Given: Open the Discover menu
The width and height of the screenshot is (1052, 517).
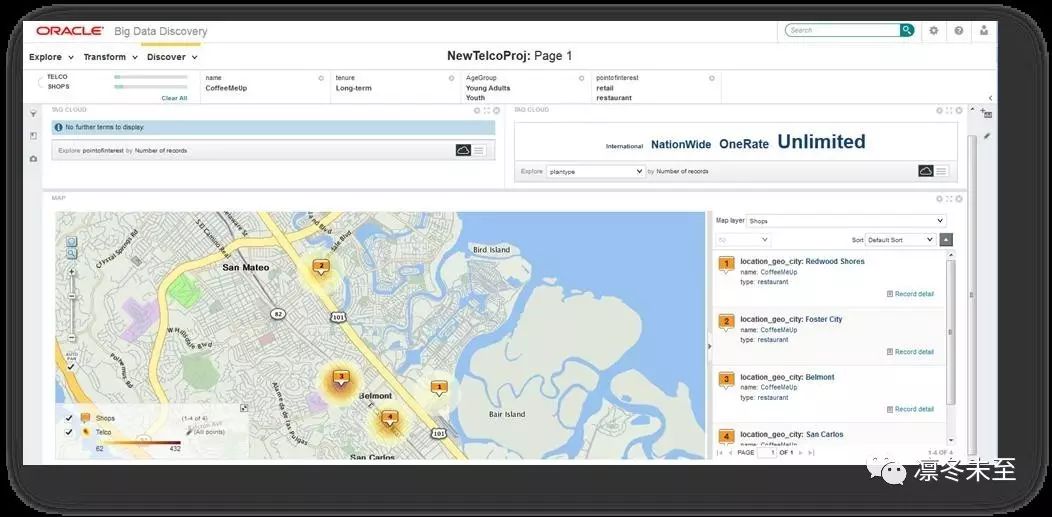Looking at the screenshot, I should click(x=172, y=57).
